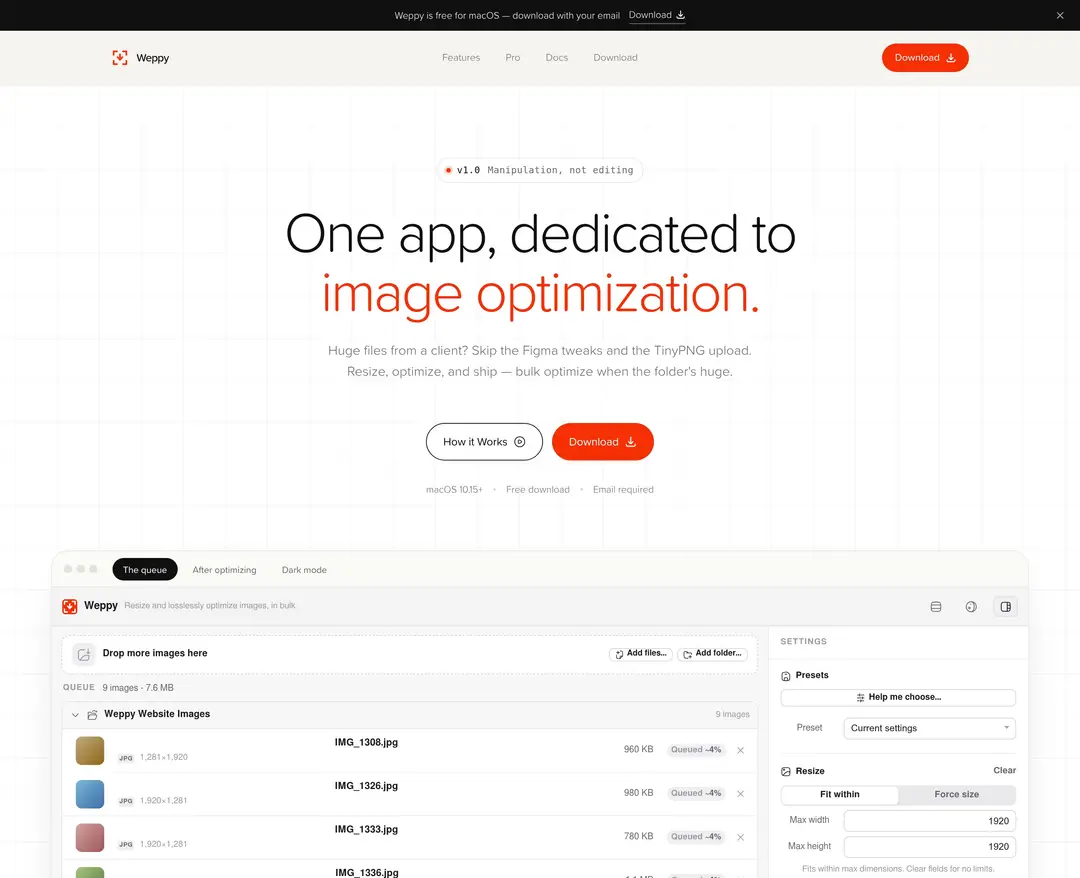
Task: Select the Force size option
Action: [957, 795]
